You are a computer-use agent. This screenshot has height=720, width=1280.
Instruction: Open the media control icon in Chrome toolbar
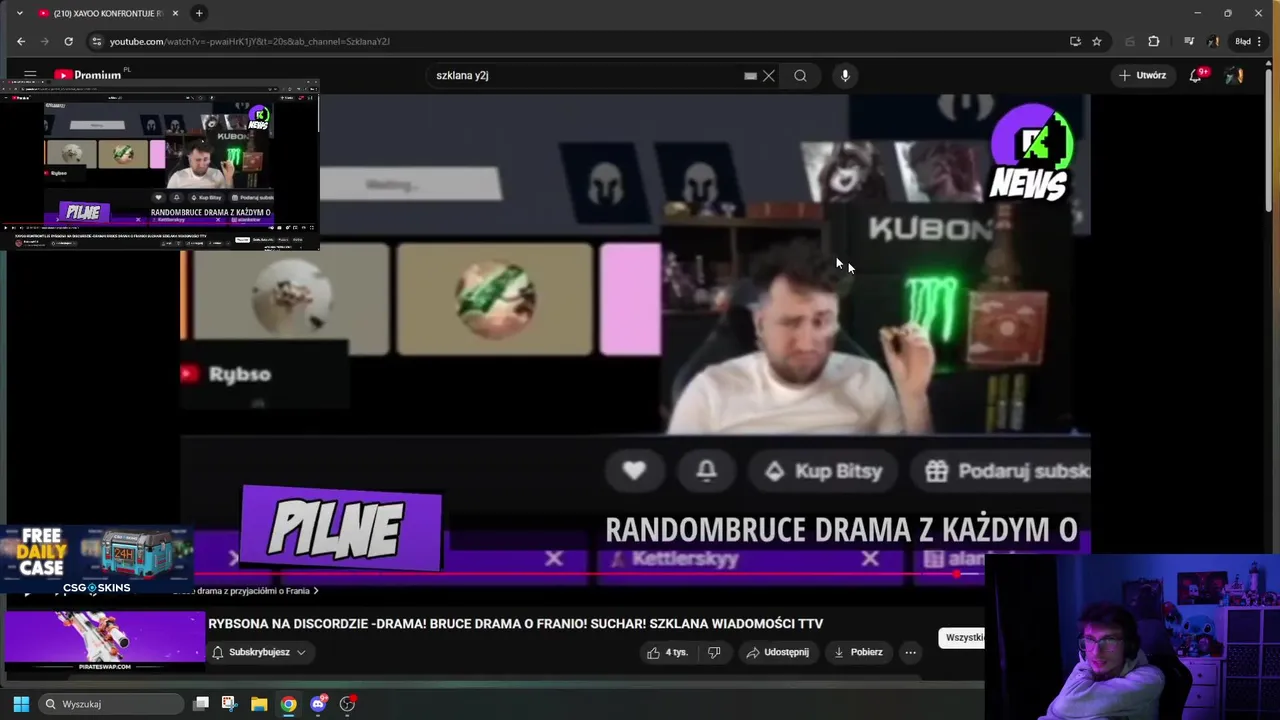click(x=1188, y=41)
